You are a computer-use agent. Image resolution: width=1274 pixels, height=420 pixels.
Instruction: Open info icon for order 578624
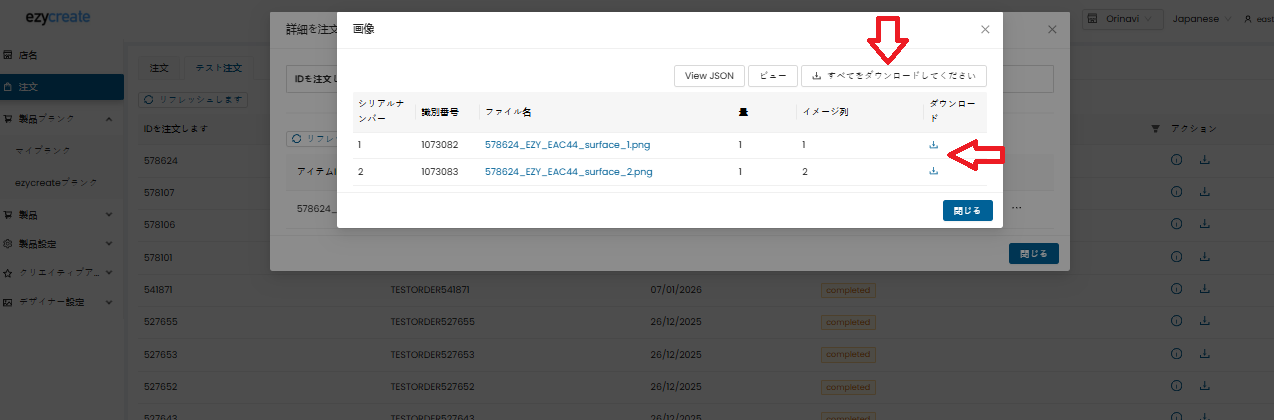point(1177,160)
